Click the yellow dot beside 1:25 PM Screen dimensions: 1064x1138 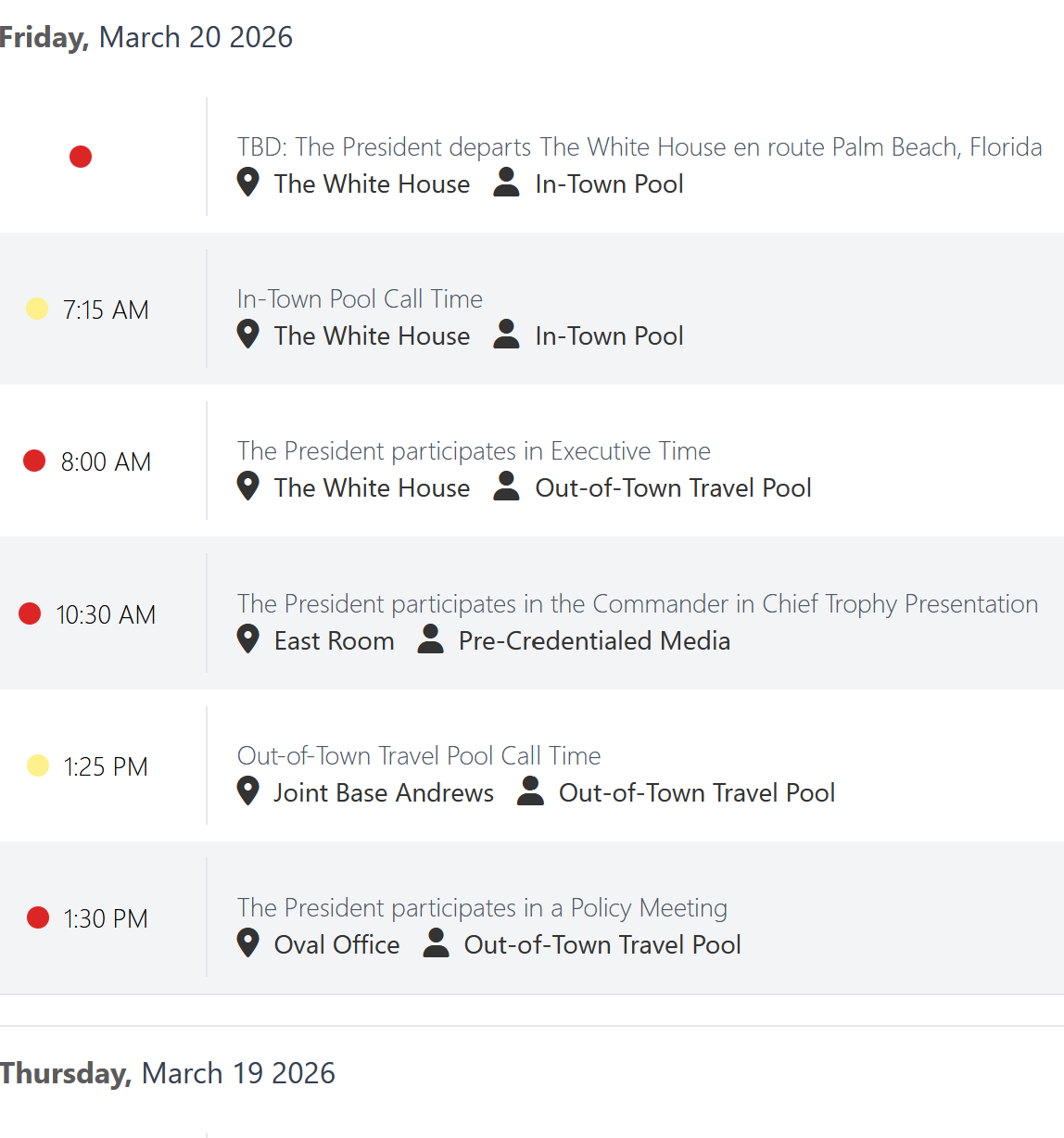38,765
